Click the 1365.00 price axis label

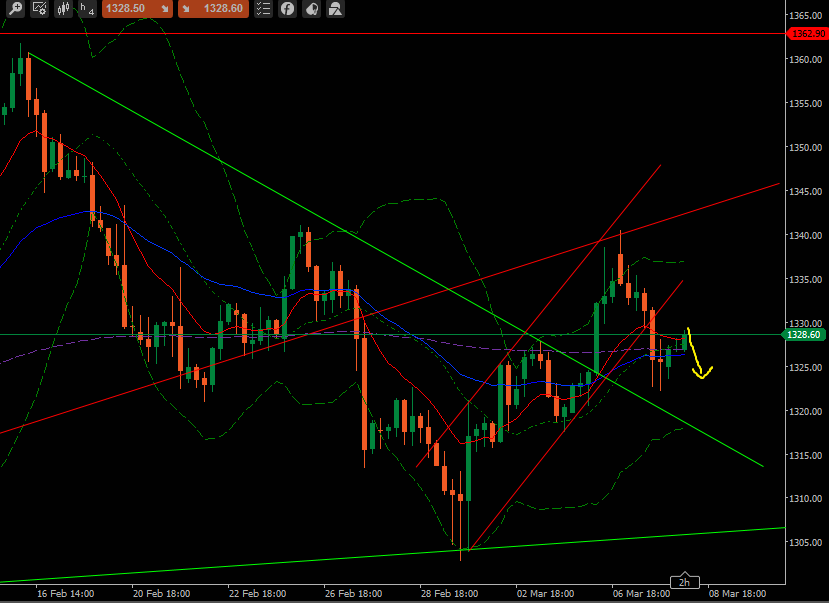point(805,16)
